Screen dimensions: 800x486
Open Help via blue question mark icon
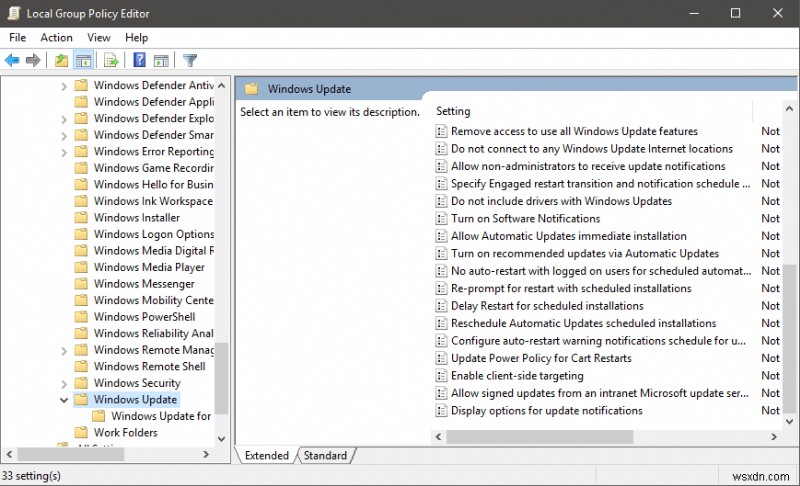coord(139,60)
